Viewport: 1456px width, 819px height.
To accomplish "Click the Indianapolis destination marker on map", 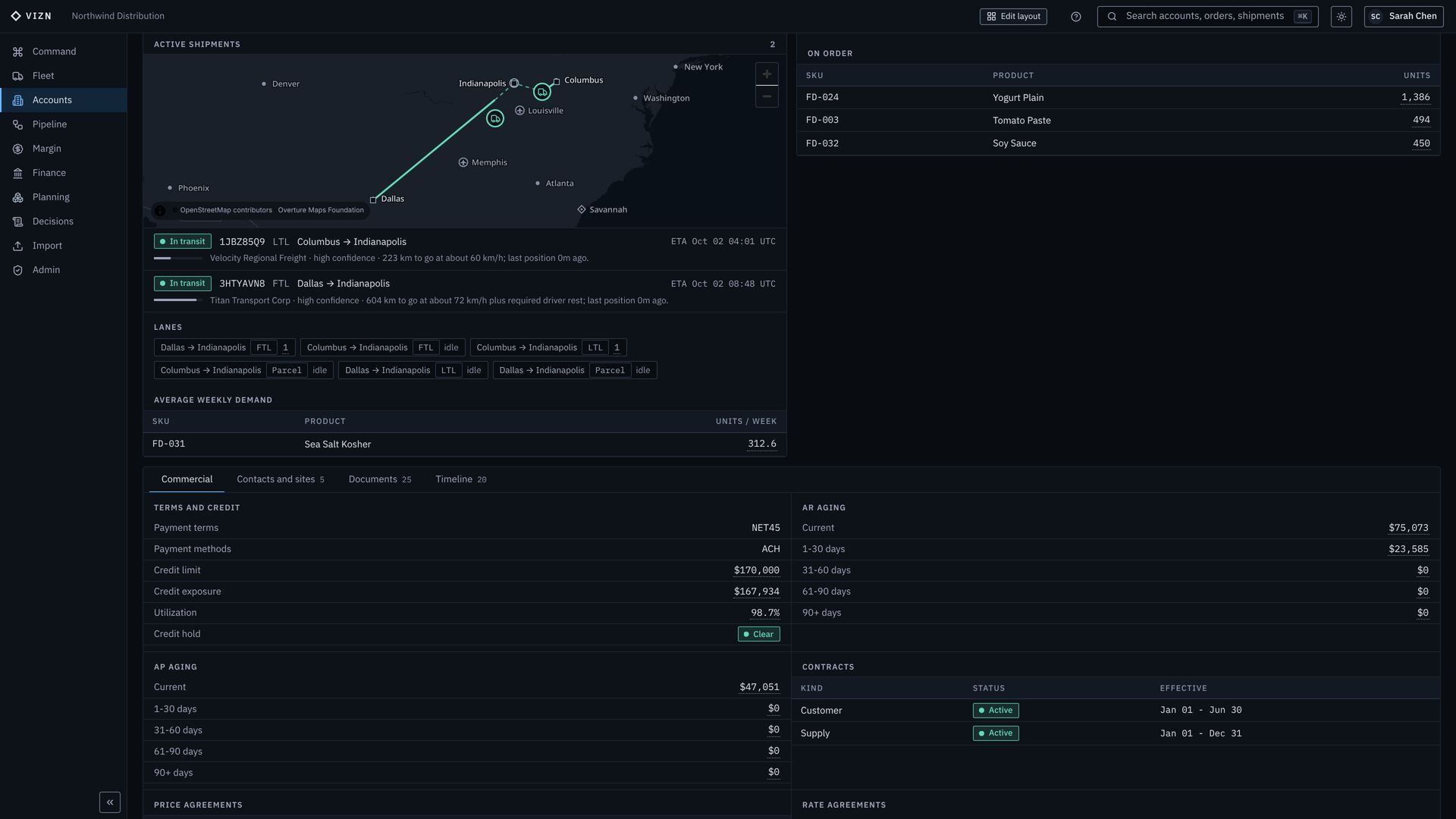I will pyautogui.click(x=514, y=83).
